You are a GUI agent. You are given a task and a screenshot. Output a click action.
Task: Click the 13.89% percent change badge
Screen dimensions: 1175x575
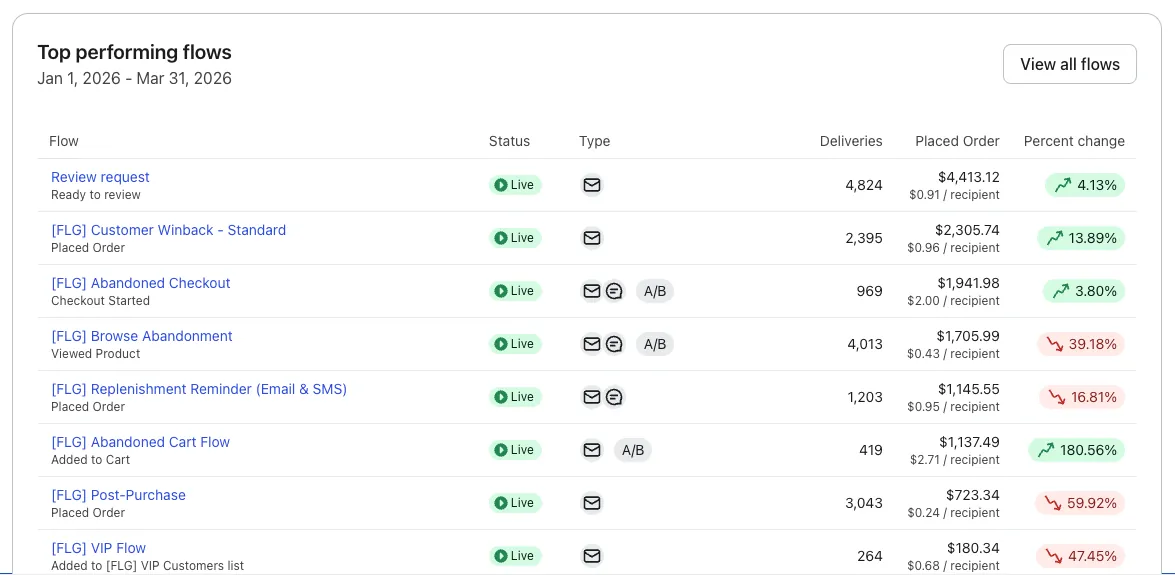point(1081,238)
